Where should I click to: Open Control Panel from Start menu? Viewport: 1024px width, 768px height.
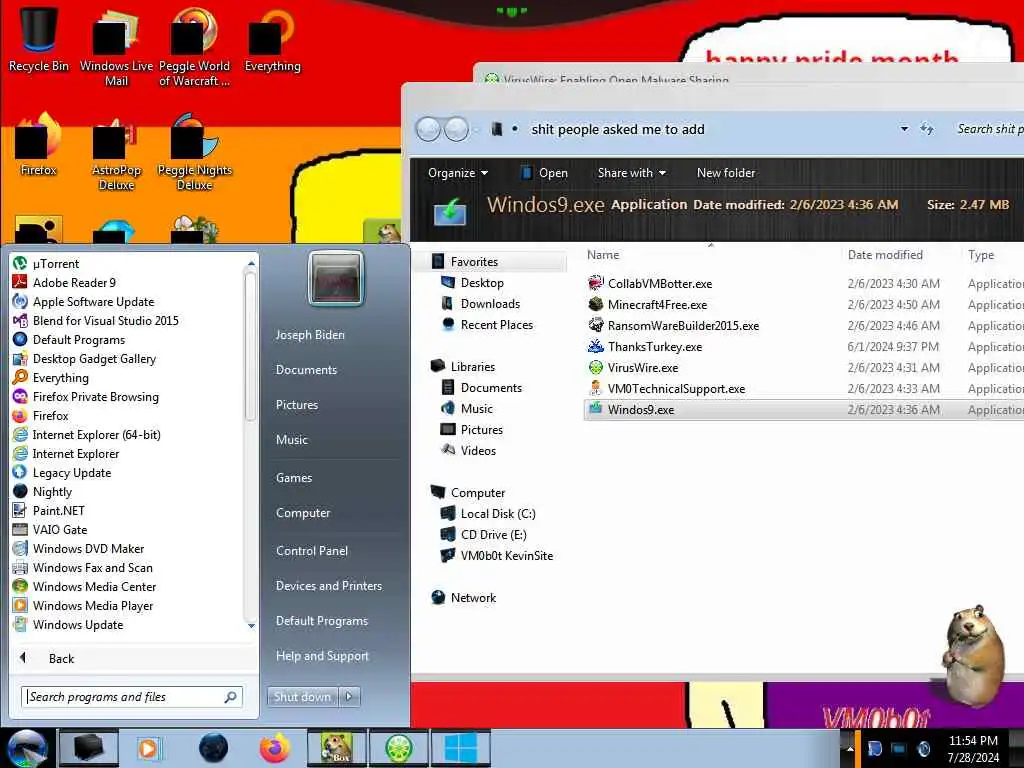[x=312, y=551]
